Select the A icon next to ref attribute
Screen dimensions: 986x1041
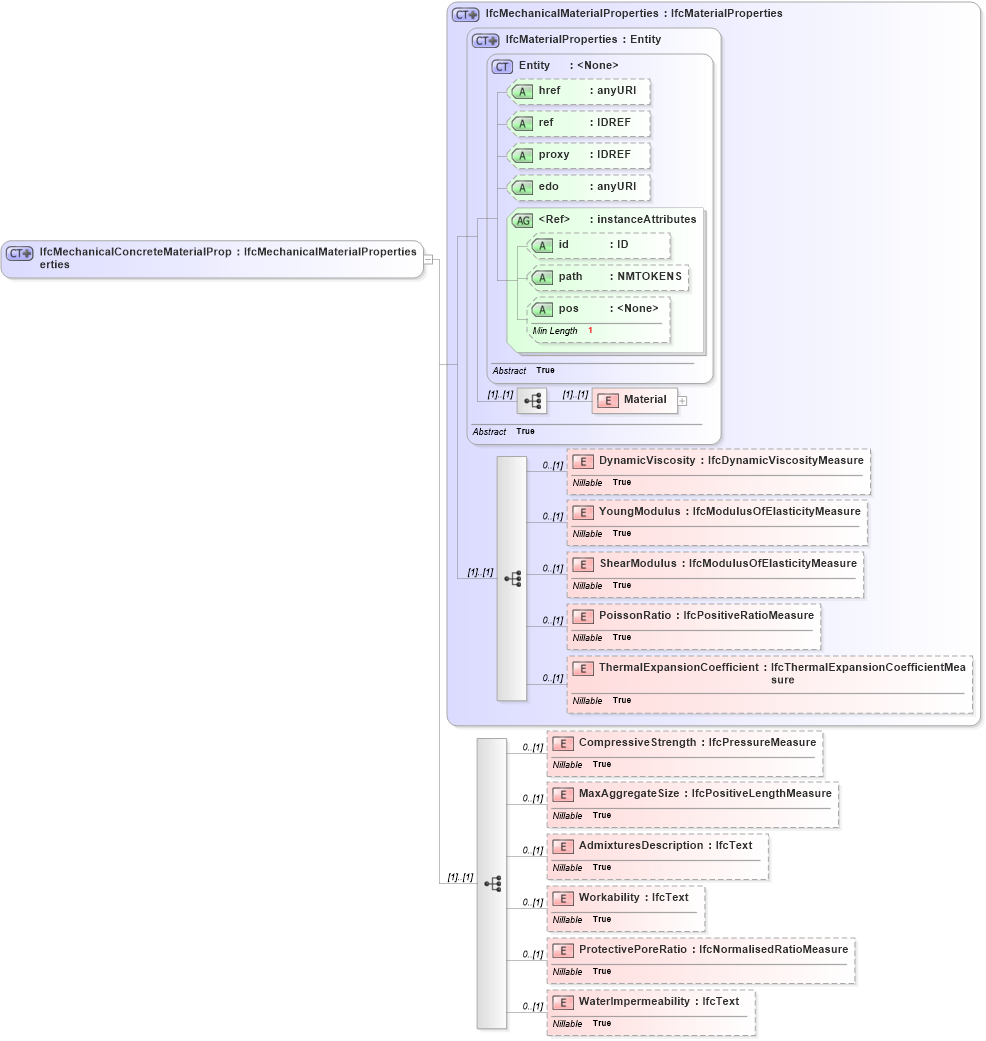tap(521, 123)
